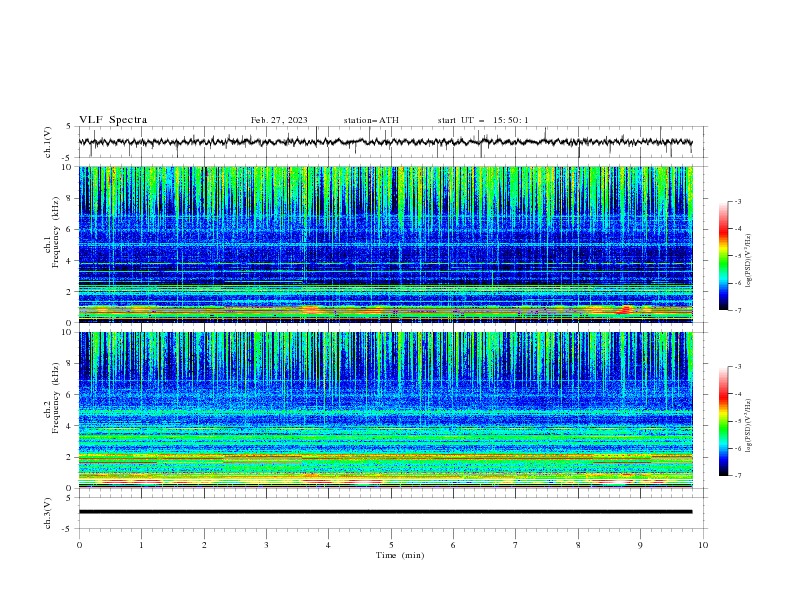The width and height of the screenshot is (792, 612).
Task: Click the ch.3 flat black waveform trace
Action: click(385, 512)
